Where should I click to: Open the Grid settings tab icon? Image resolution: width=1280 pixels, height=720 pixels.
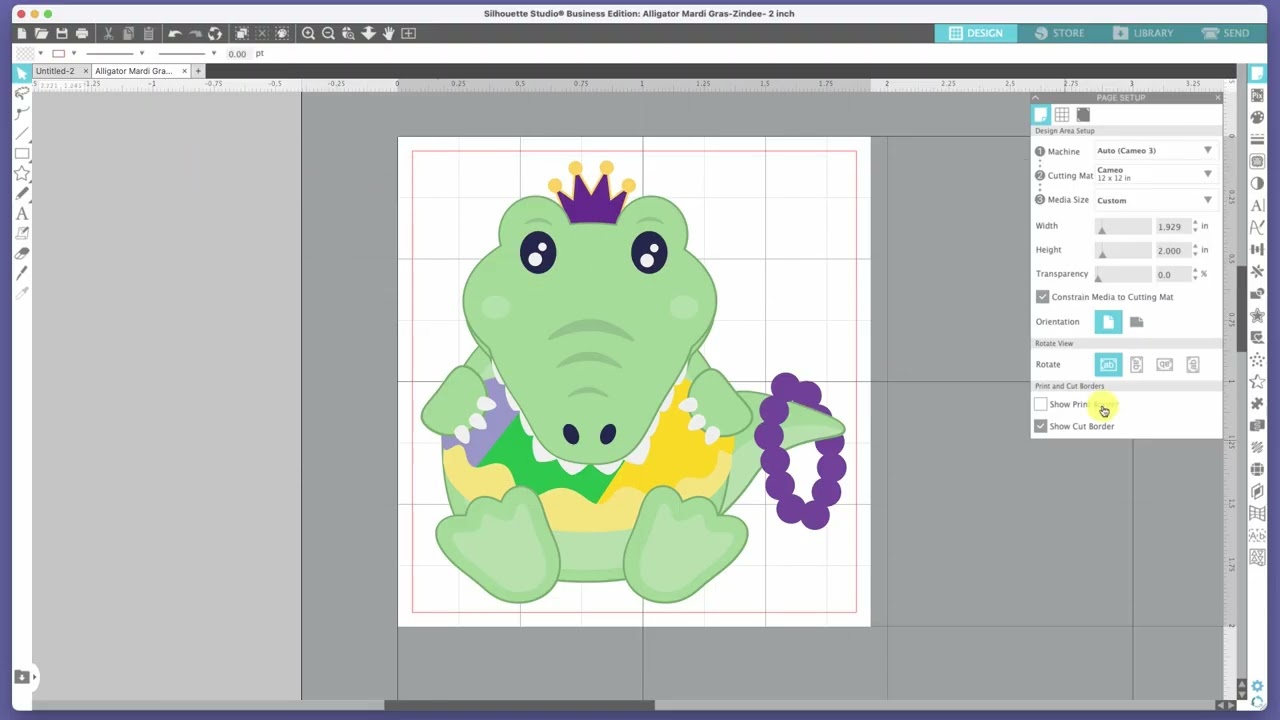[1062, 115]
